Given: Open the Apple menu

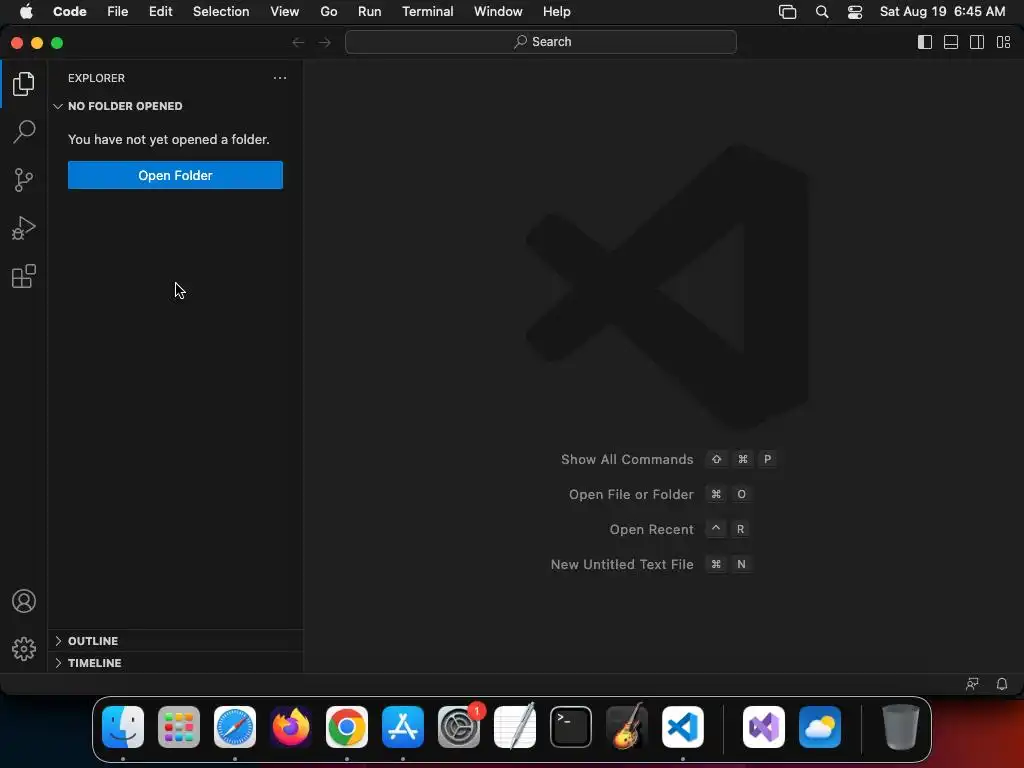Looking at the screenshot, I should click(x=26, y=12).
